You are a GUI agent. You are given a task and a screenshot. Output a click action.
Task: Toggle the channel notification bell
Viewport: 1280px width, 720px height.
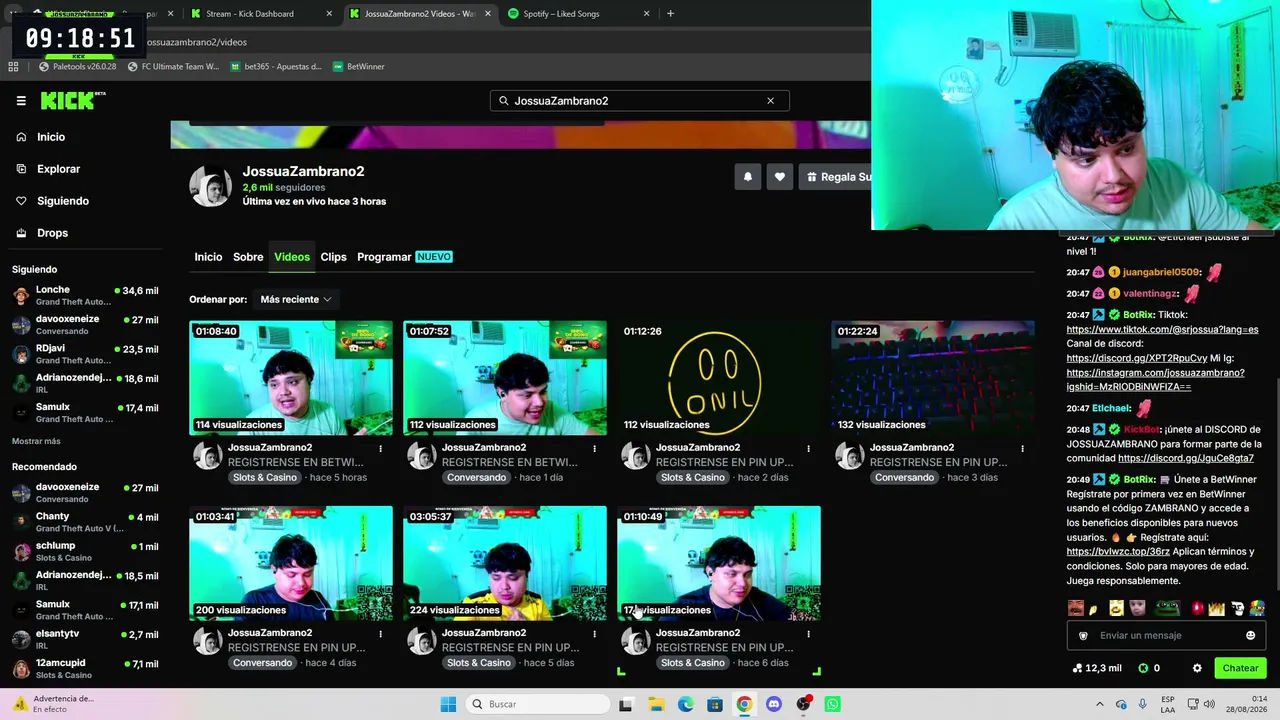[x=747, y=177]
